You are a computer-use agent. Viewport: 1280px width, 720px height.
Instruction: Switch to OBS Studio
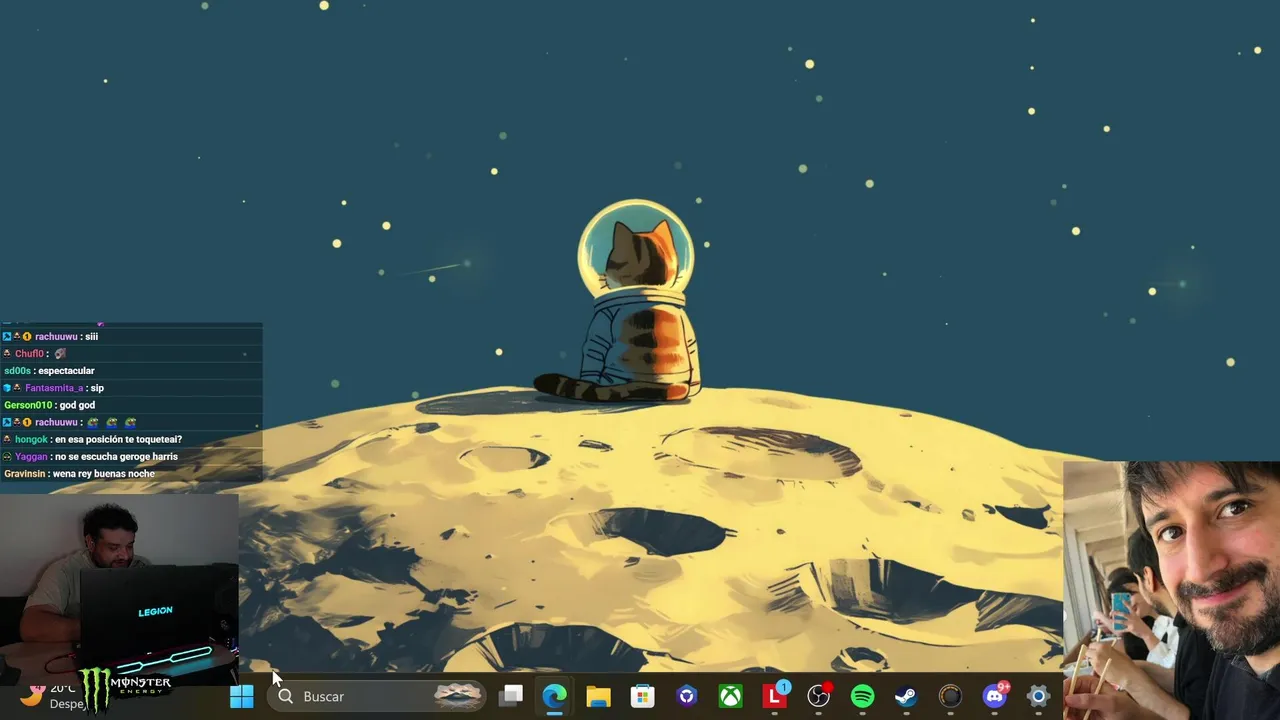[819, 696]
